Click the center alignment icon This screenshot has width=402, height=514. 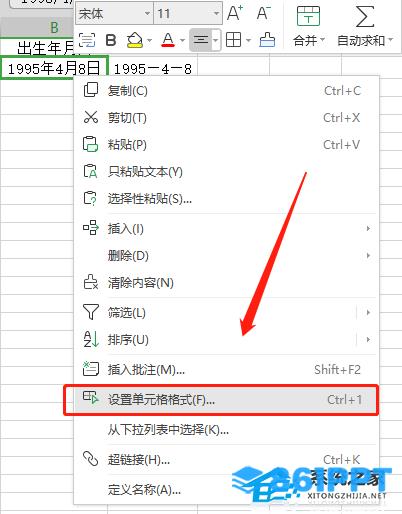[201, 40]
